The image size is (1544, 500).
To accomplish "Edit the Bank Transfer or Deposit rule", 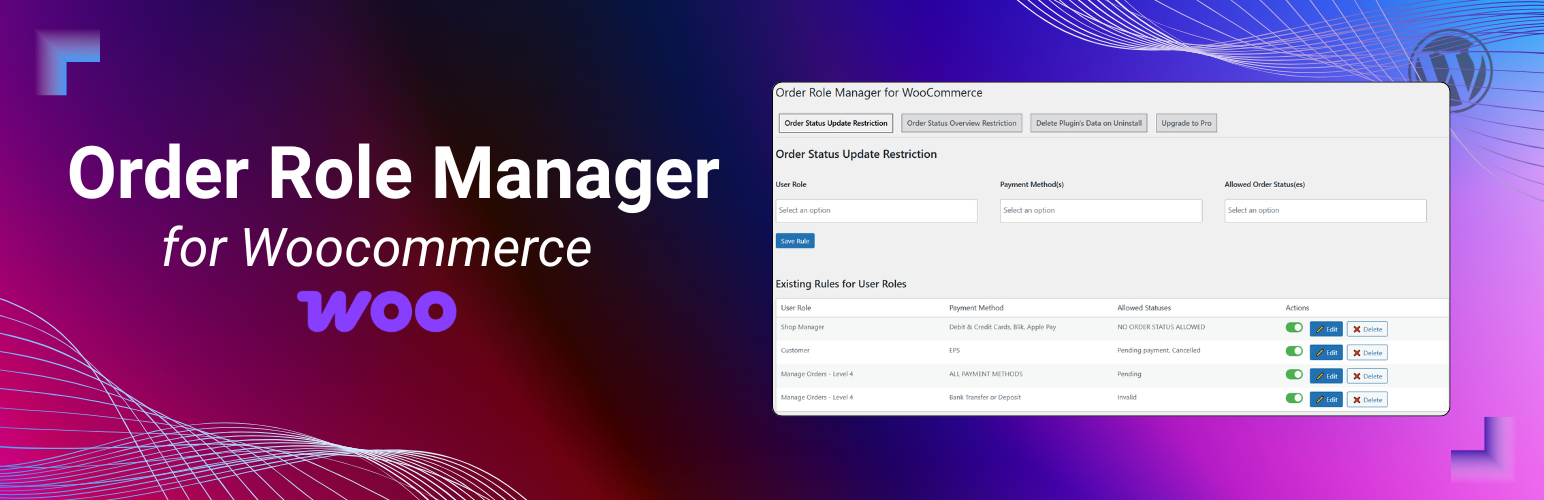I will point(1326,399).
